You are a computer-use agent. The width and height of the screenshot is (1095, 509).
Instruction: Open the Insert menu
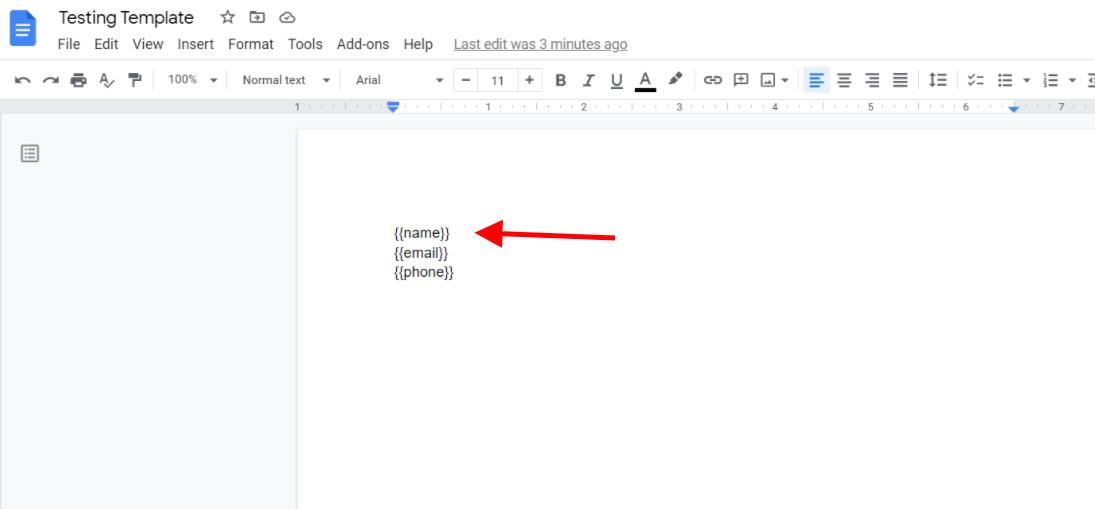point(196,44)
